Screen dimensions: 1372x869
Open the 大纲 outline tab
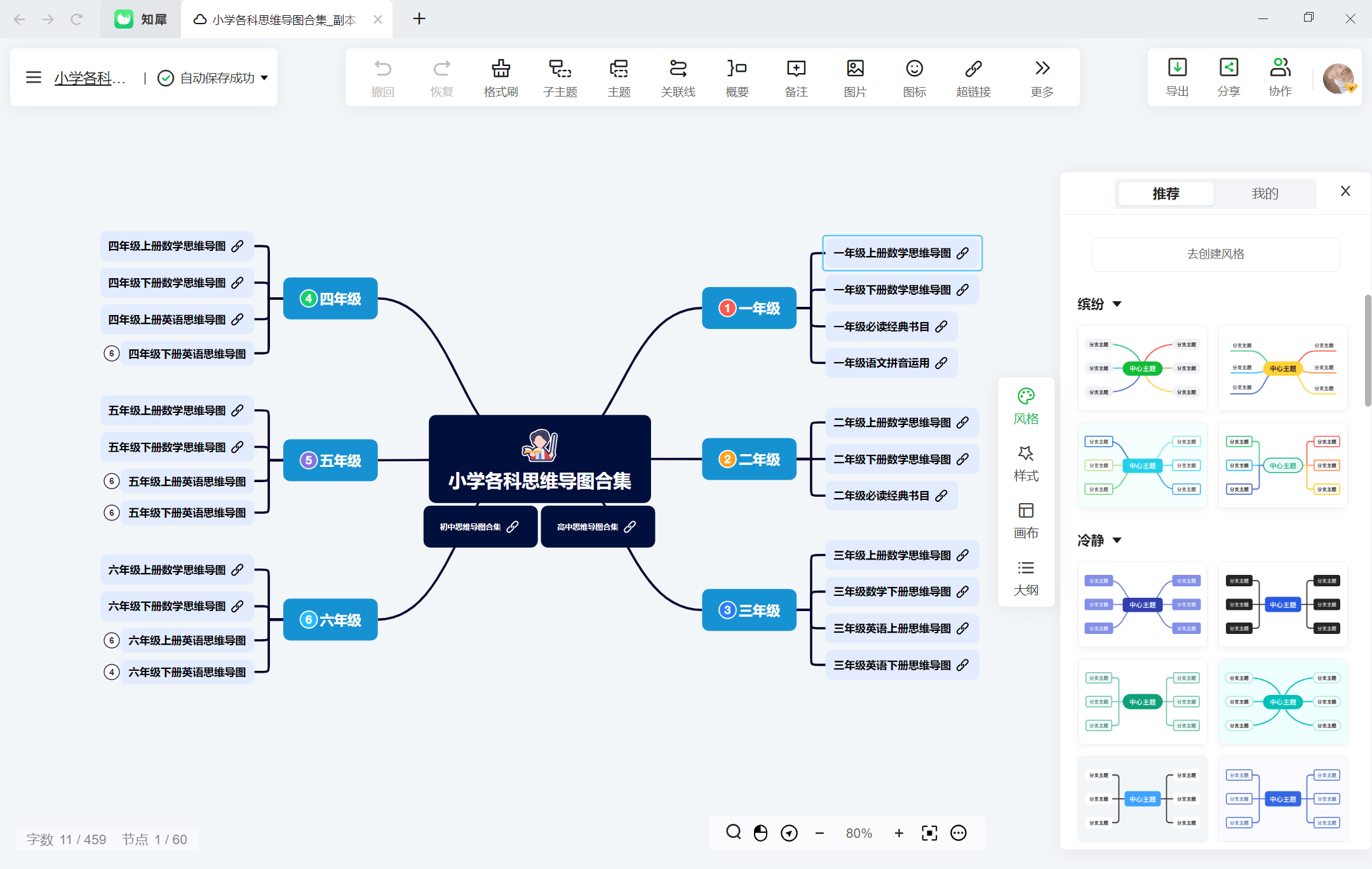point(1026,578)
